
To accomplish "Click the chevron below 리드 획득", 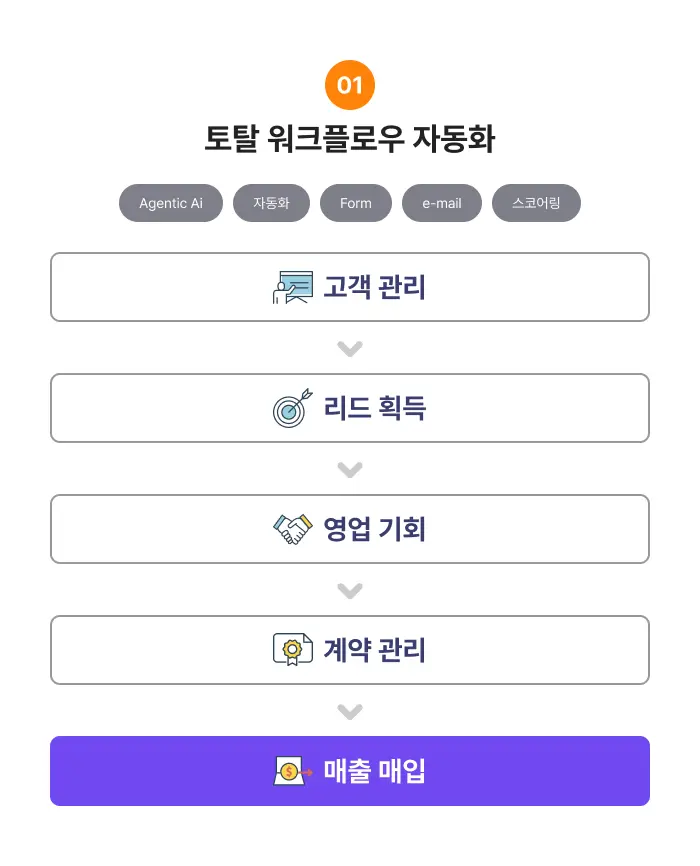I will 350,469.
